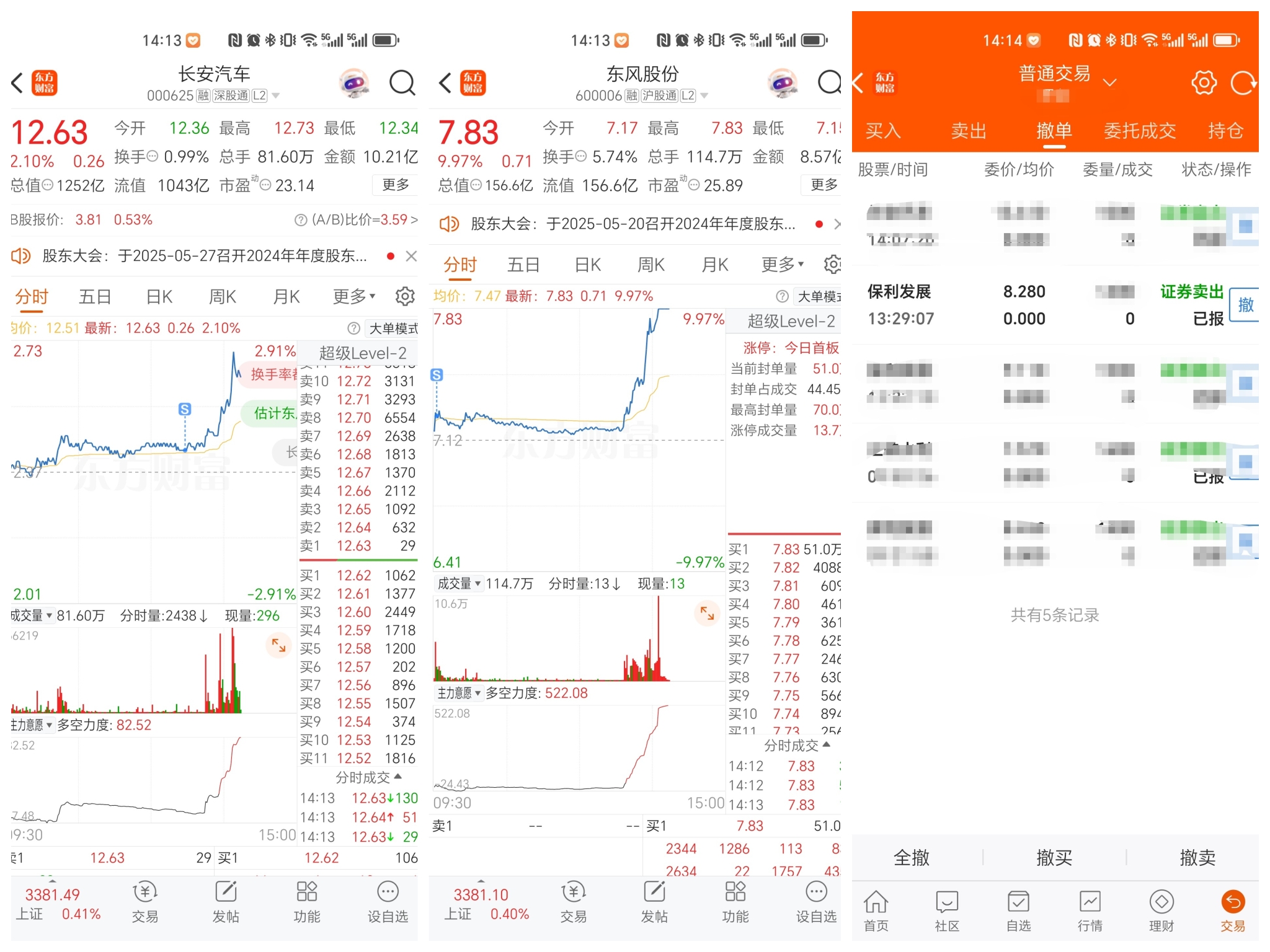This screenshot has width=1270, height=952.
Task: Open robot assistant on 长安汽车 page
Action: [x=354, y=82]
